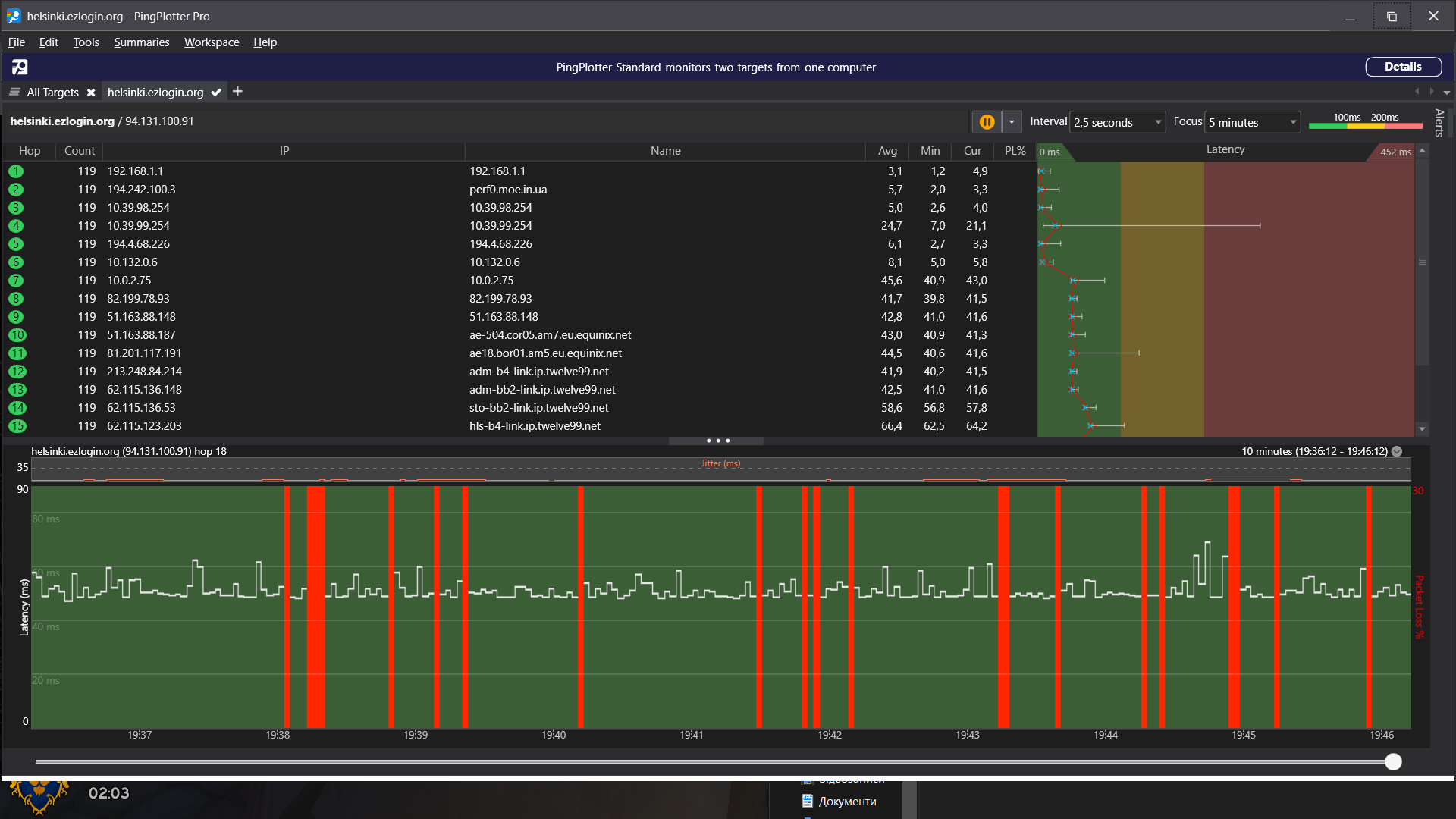Select the helsinki.ezlogin.org tab

[155, 92]
